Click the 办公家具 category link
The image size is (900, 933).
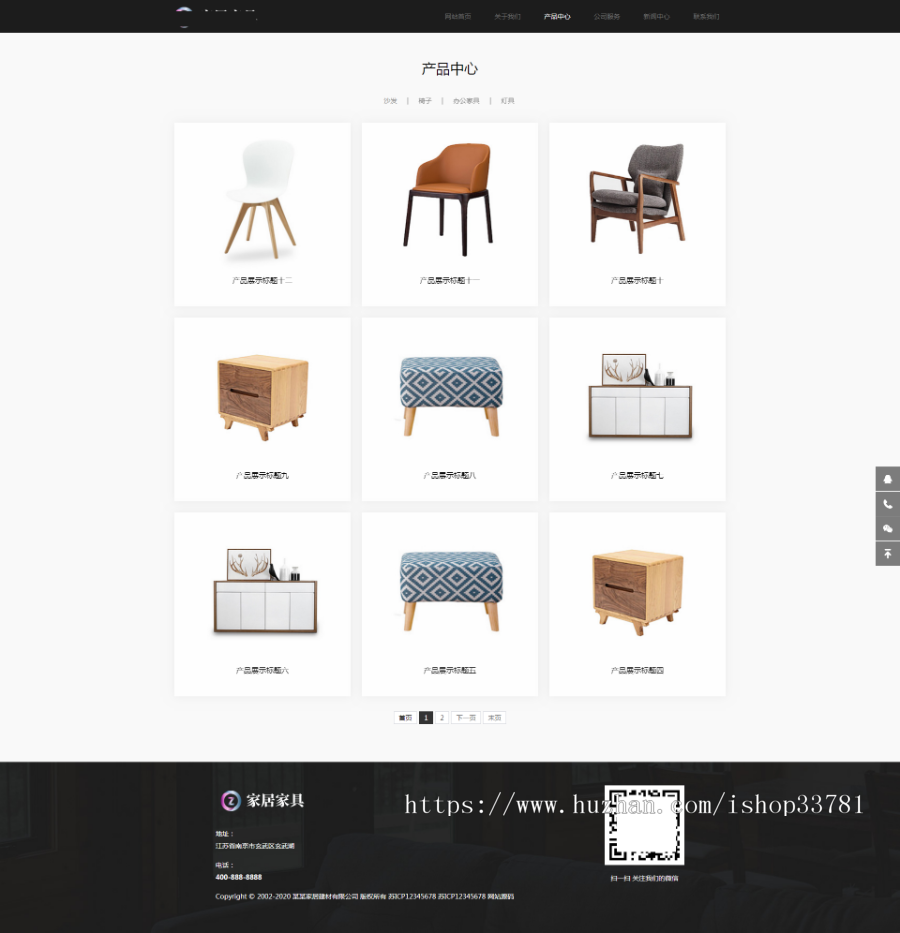pyautogui.click(x=465, y=100)
